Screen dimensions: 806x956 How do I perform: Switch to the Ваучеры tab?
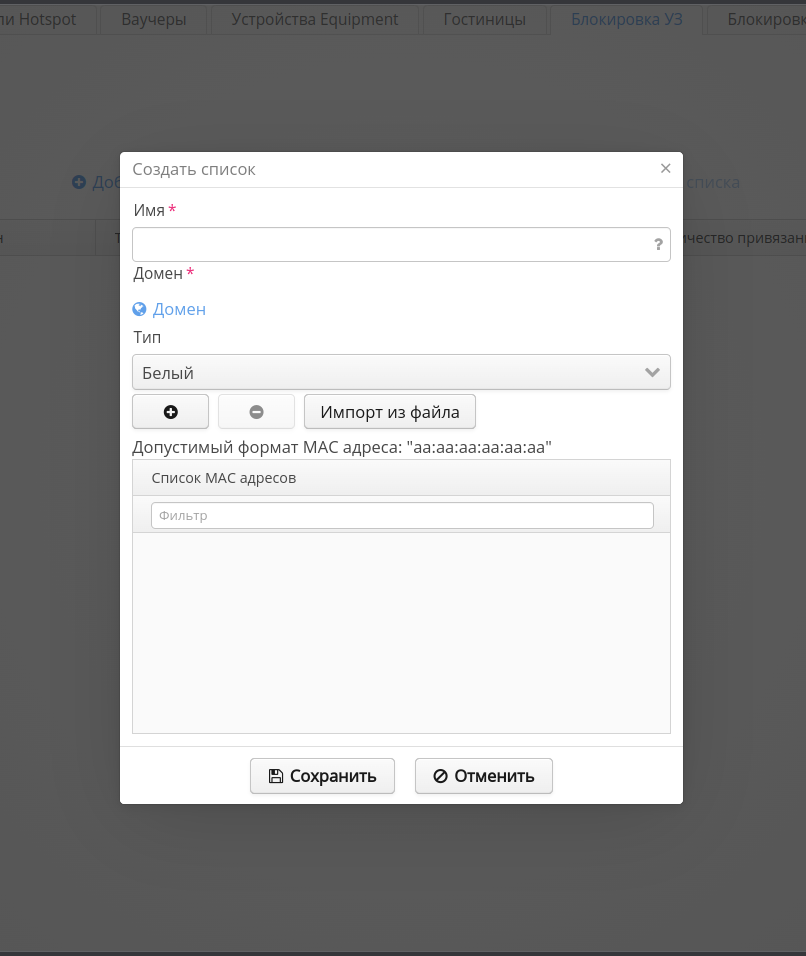153,19
